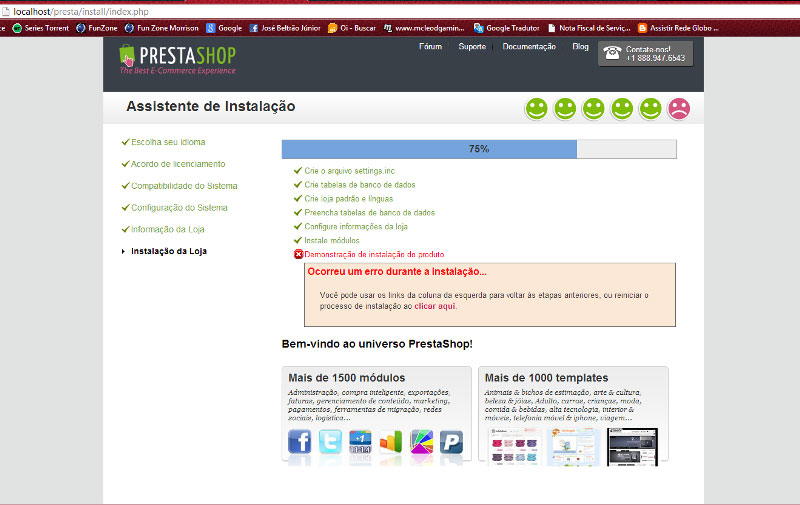Click 'Instale módulos' step text
The width and height of the screenshot is (800, 505).
(332, 240)
